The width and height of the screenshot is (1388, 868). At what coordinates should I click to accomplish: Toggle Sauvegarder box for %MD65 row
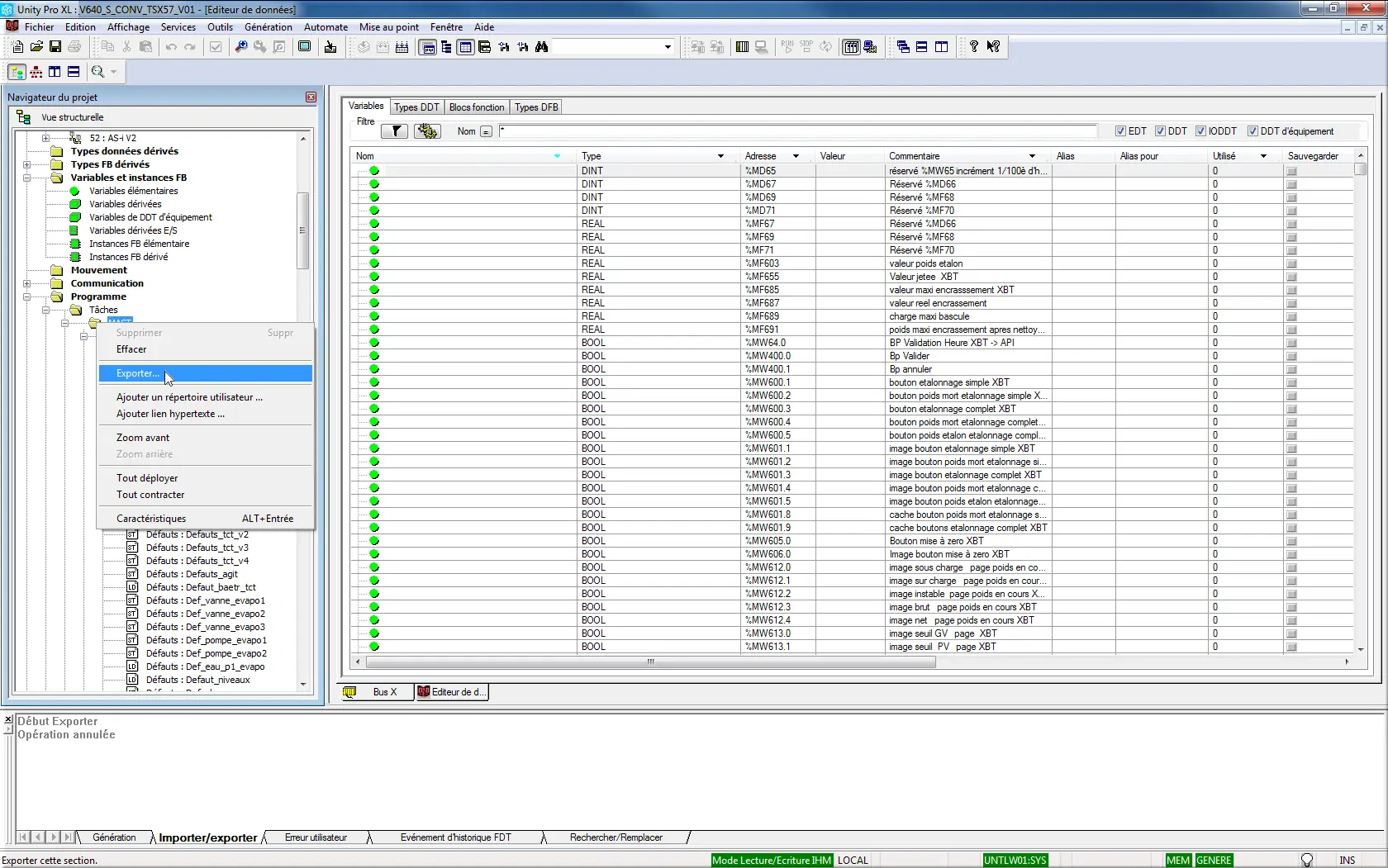[1291, 171]
